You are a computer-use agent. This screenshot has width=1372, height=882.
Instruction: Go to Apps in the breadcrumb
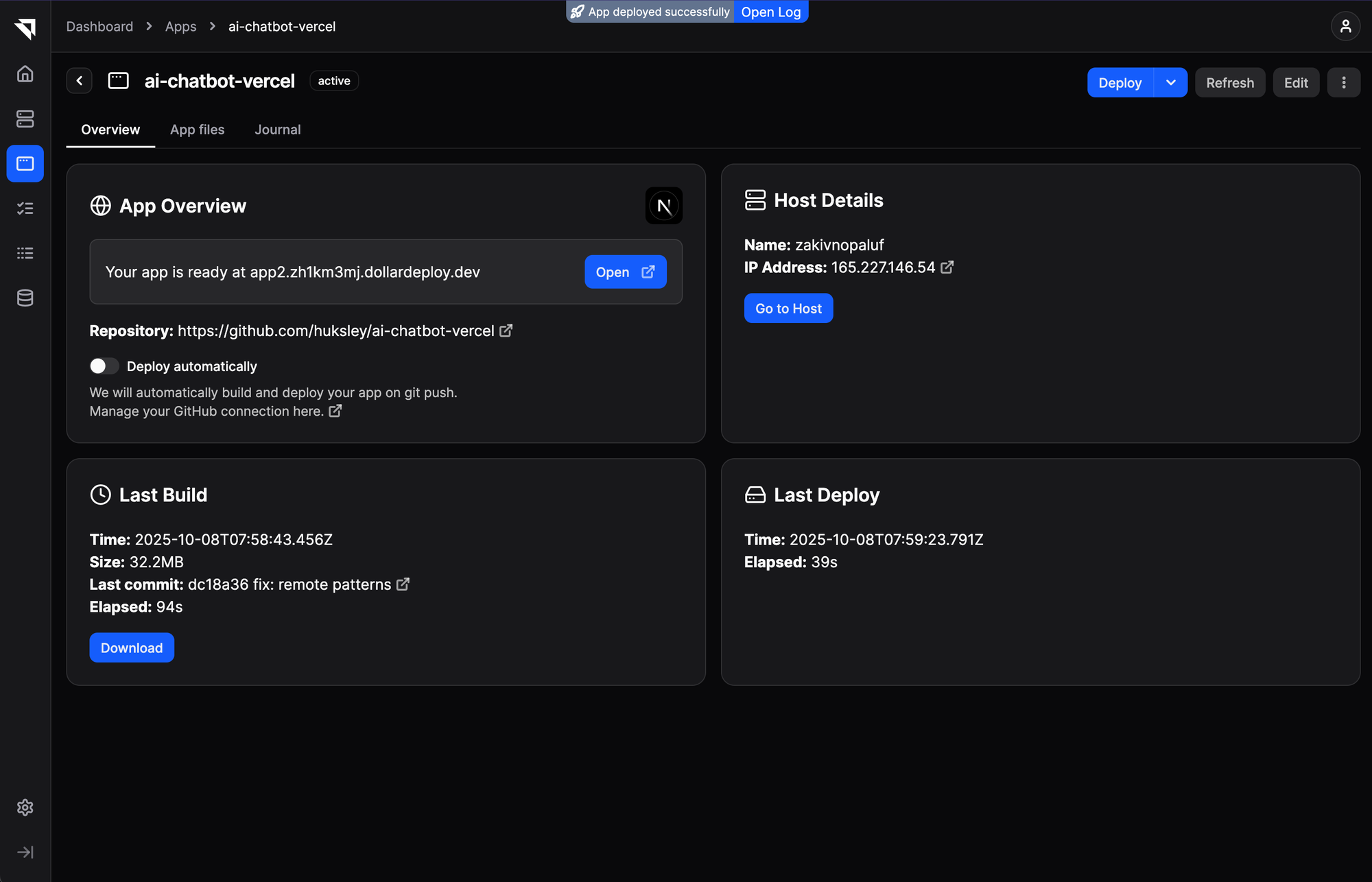tap(180, 27)
